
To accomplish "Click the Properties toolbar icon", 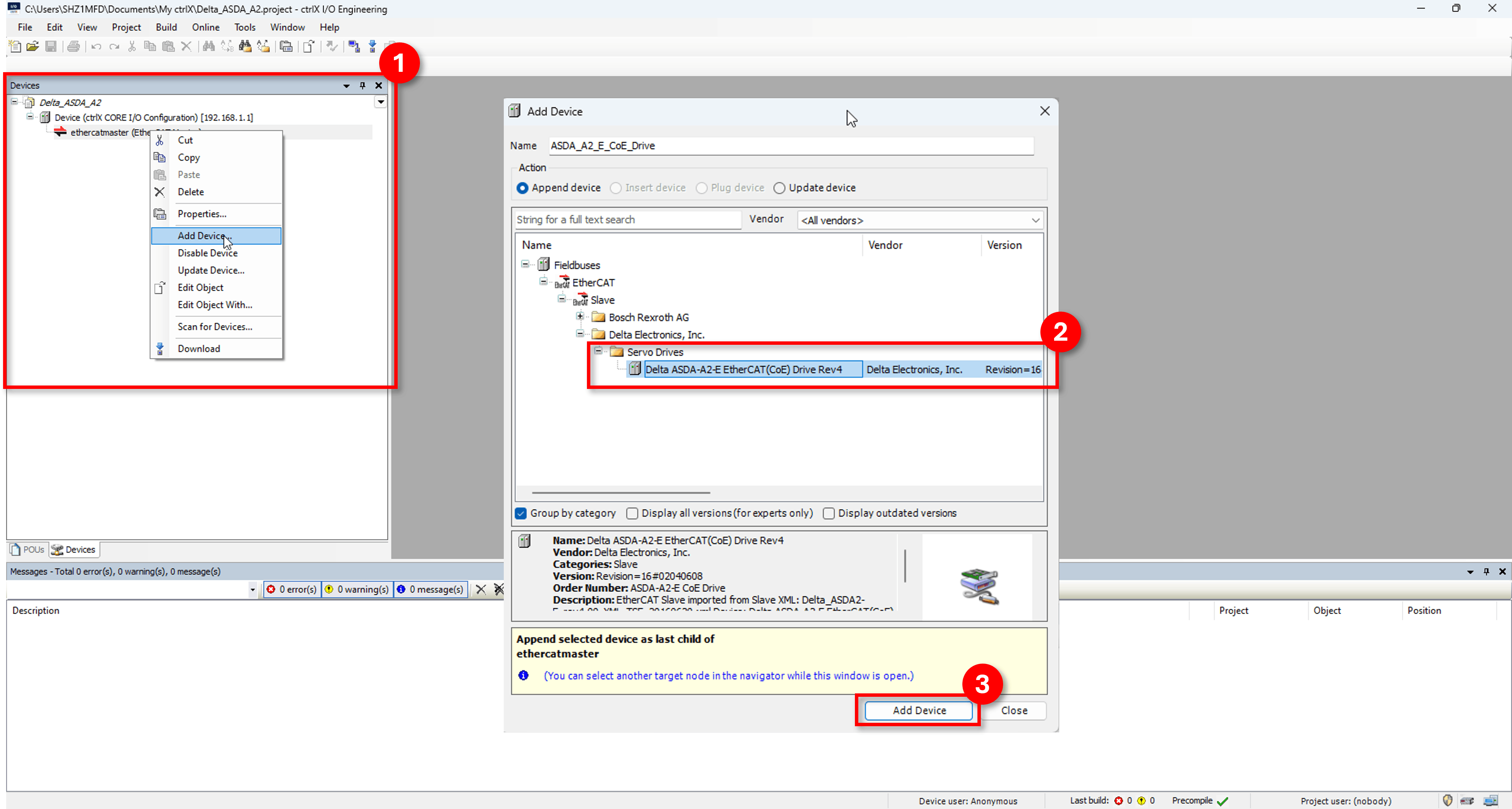I will point(286,46).
